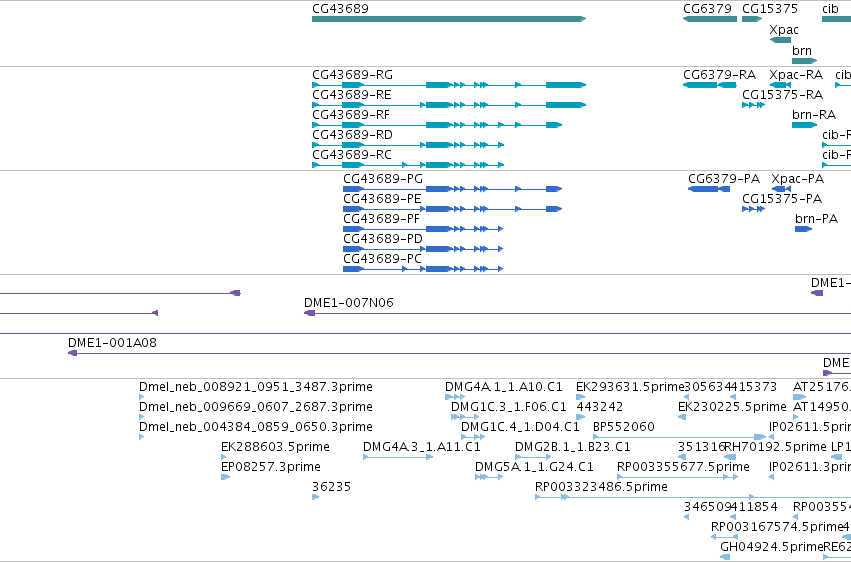This screenshot has width=851, height=562.
Task: Click the 415373 feature label
Action: click(x=754, y=387)
